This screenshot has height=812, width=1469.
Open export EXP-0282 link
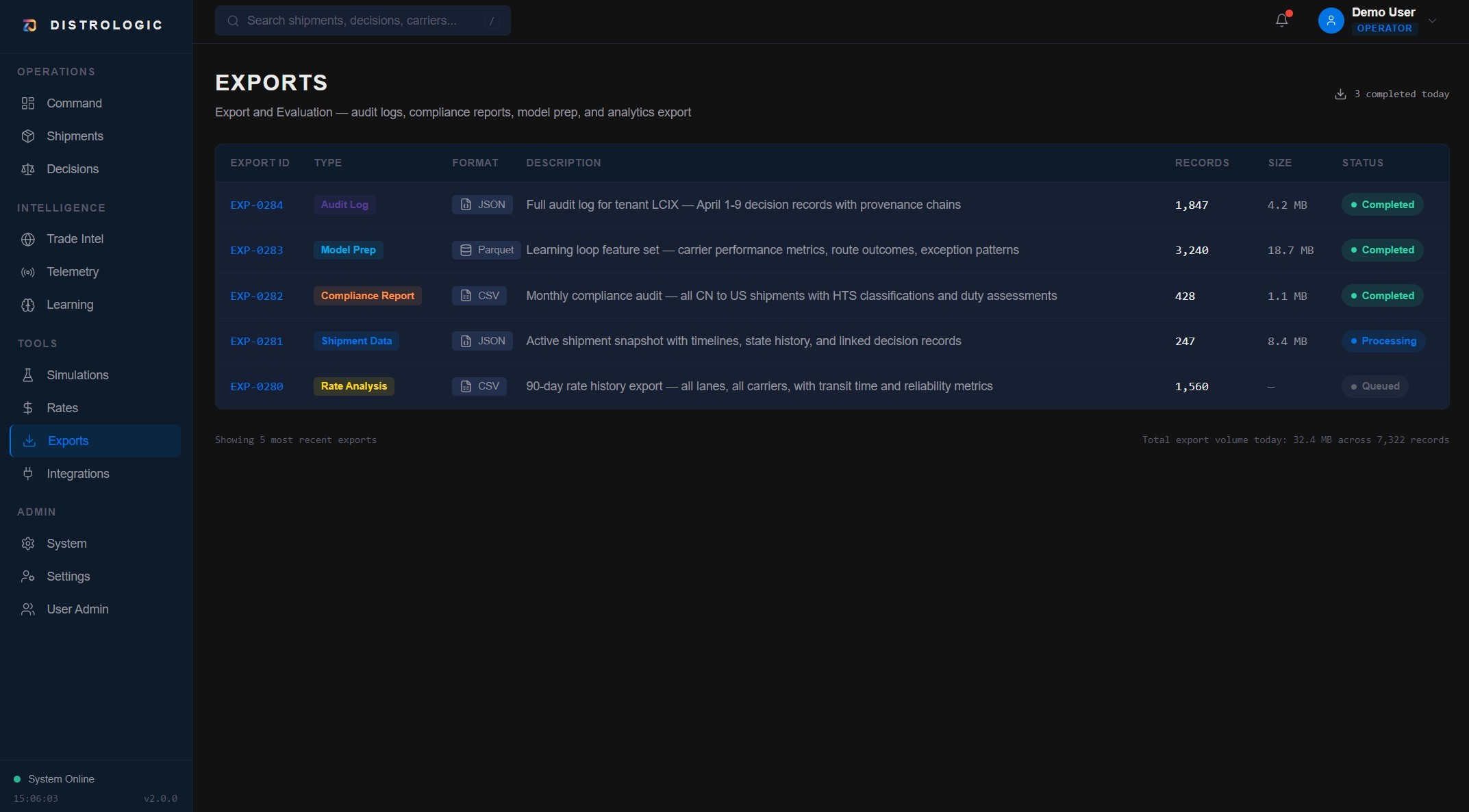click(x=257, y=296)
